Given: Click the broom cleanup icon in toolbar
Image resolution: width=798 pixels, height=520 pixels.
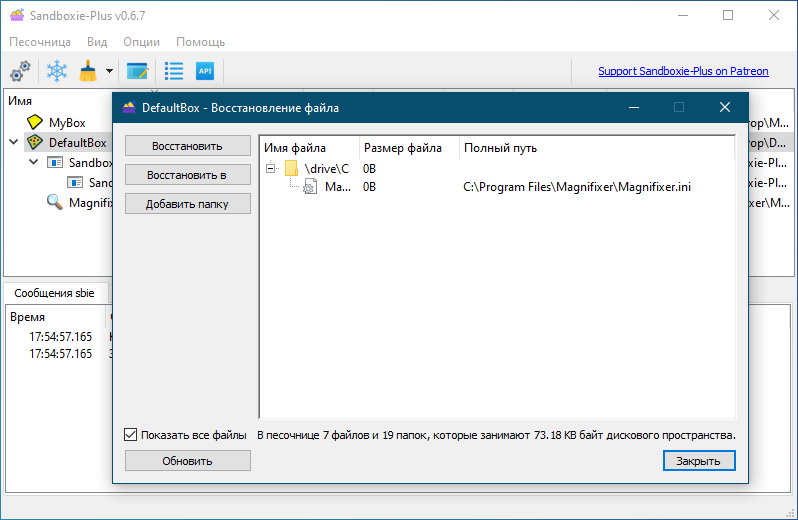Looking at the screenshot, I should point(88,71).
